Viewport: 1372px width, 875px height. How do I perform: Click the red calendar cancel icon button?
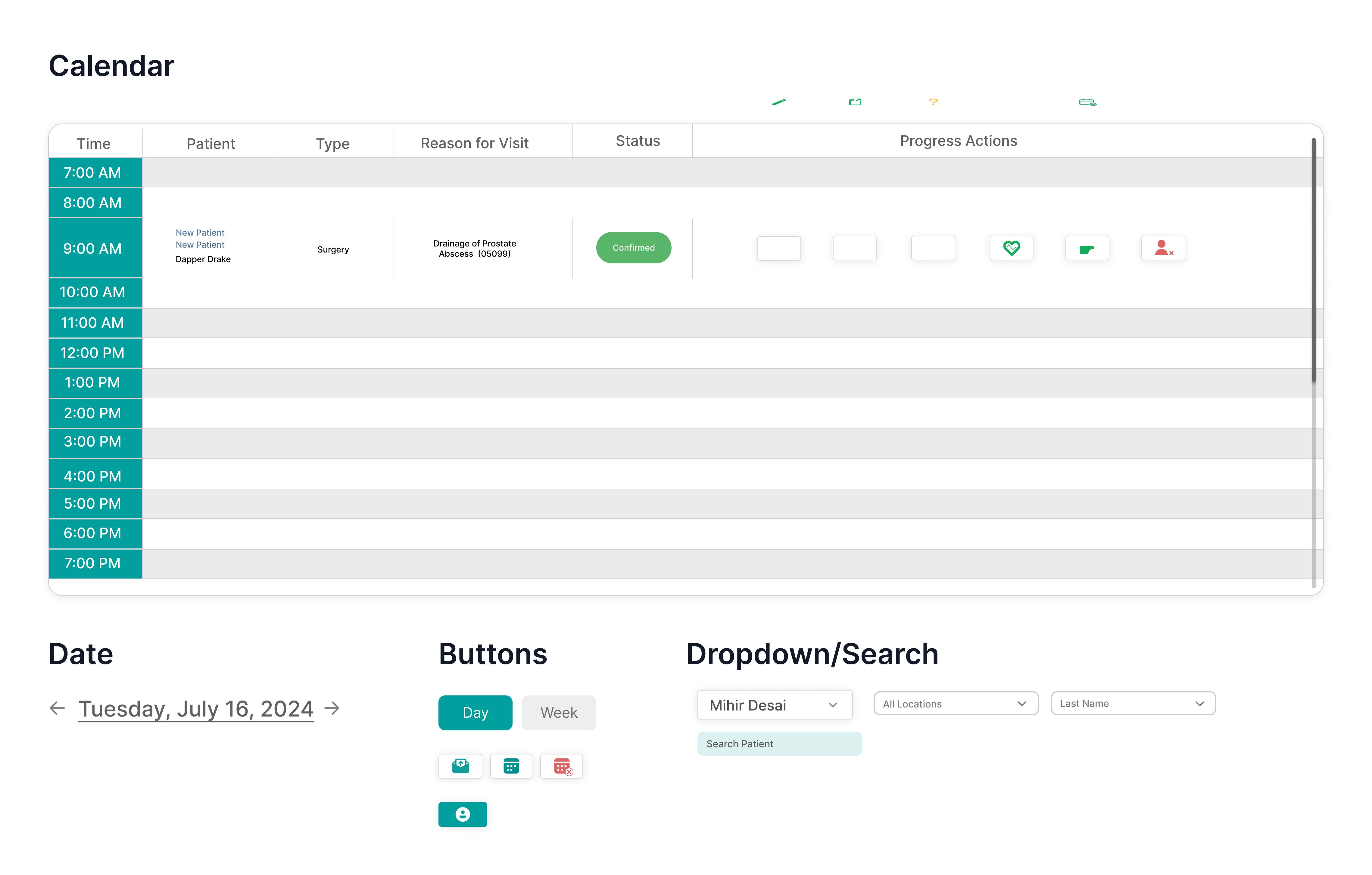(x=562, y=766)
